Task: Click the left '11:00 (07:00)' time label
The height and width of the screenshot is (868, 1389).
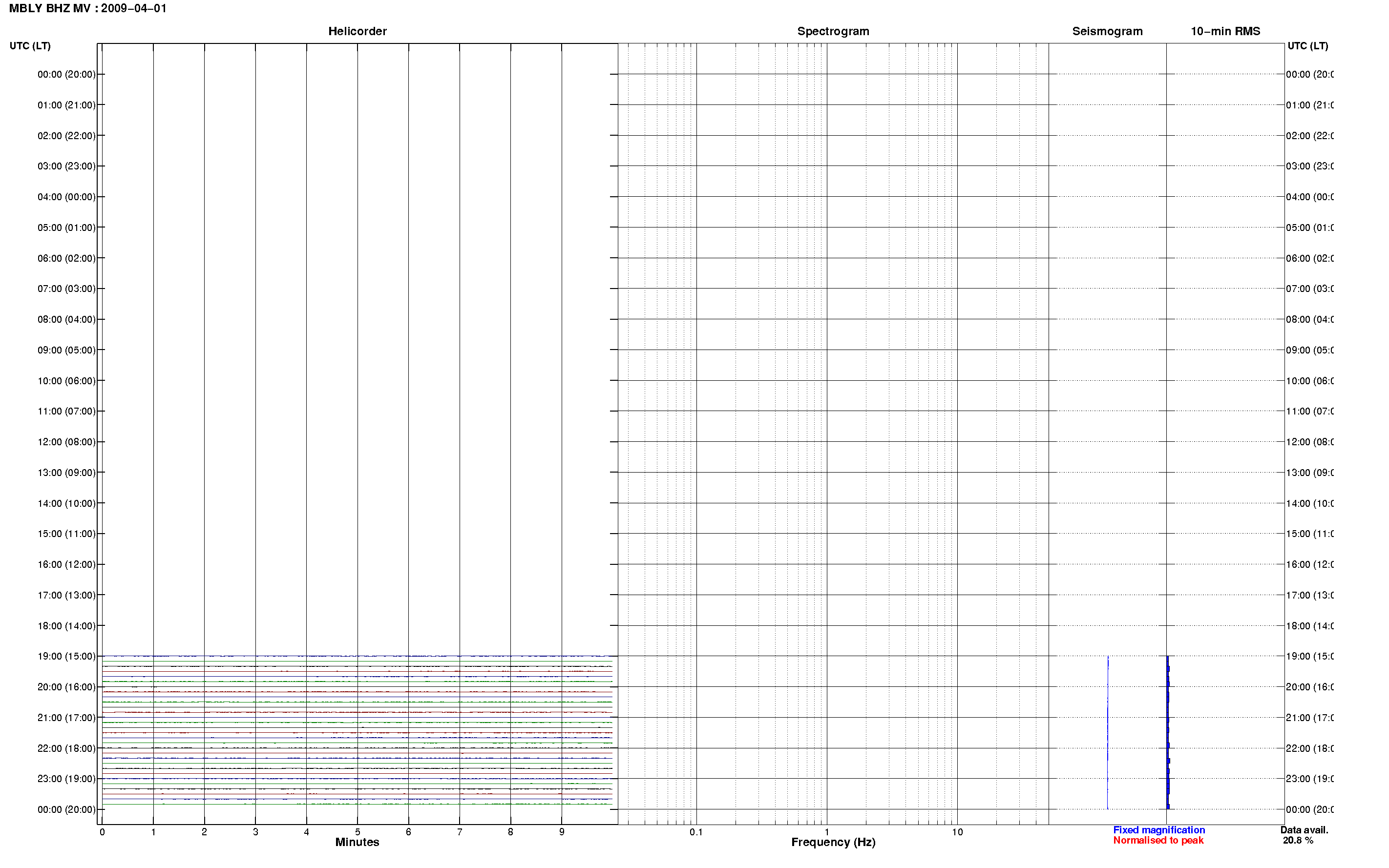Action: 66,411
